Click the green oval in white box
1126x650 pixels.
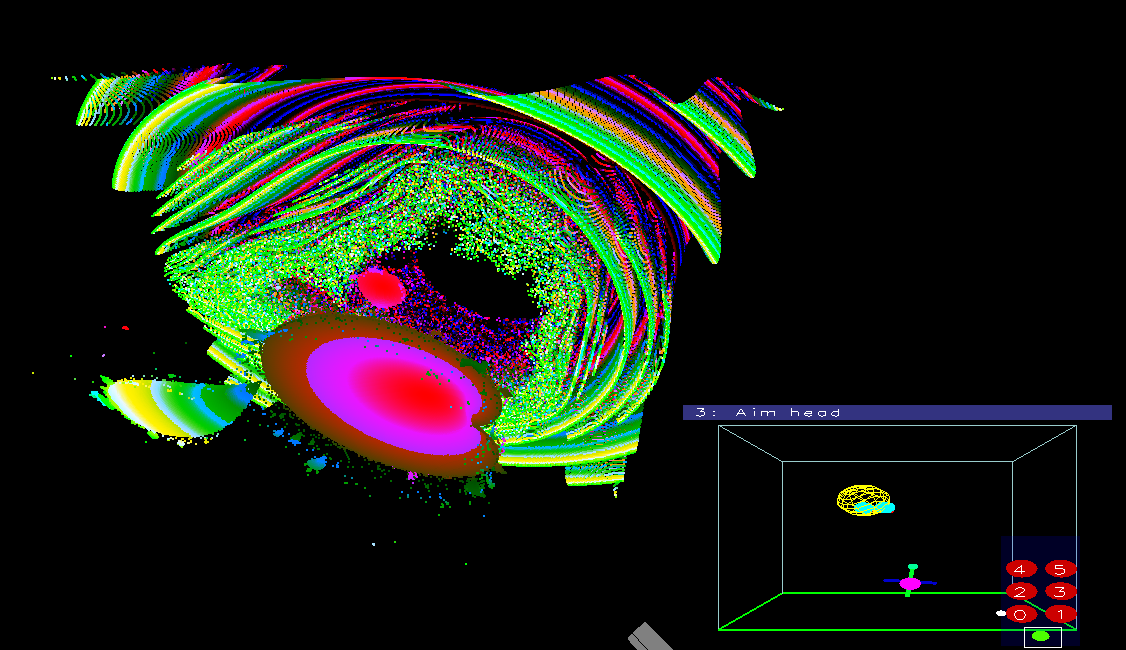[1041, 635]
